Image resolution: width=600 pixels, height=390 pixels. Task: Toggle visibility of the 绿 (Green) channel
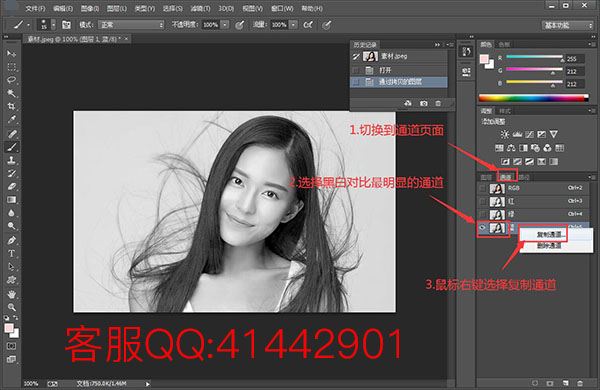tap(483, 214)
